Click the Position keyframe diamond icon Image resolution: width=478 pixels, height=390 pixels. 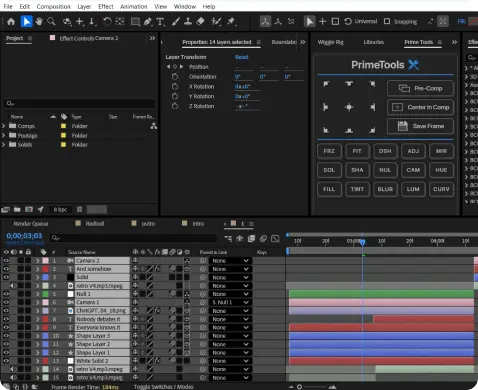coord(175,67)
